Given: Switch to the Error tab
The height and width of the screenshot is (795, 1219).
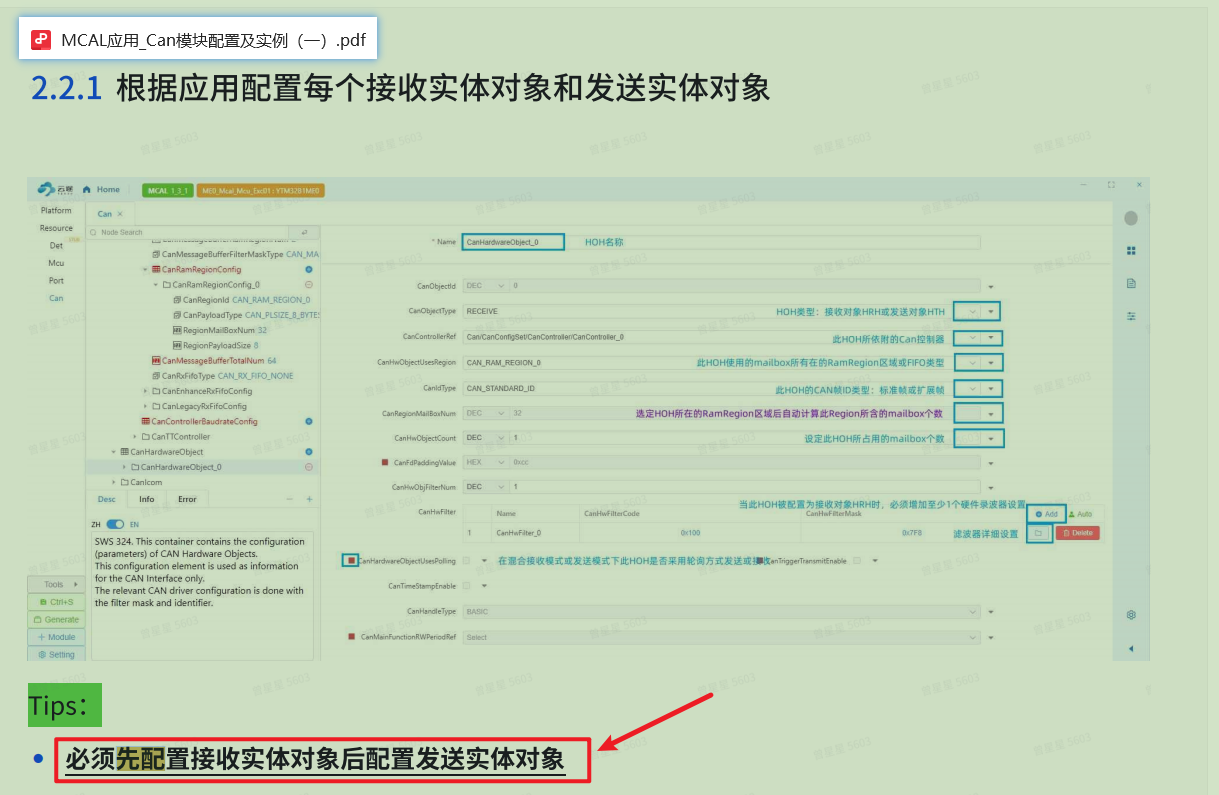Looking at the screenshot, I should pyautogui.click(x=187, y=499).
